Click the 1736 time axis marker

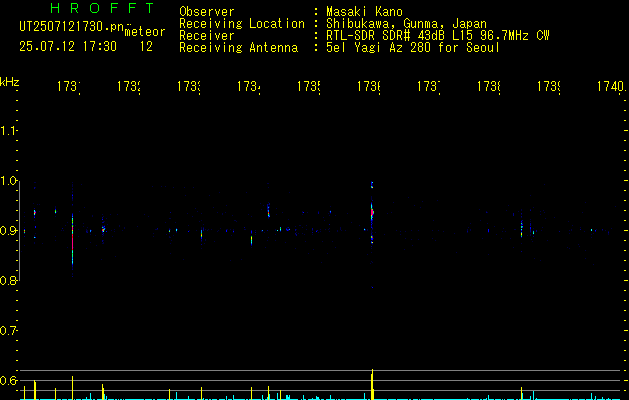coord(369,87)
